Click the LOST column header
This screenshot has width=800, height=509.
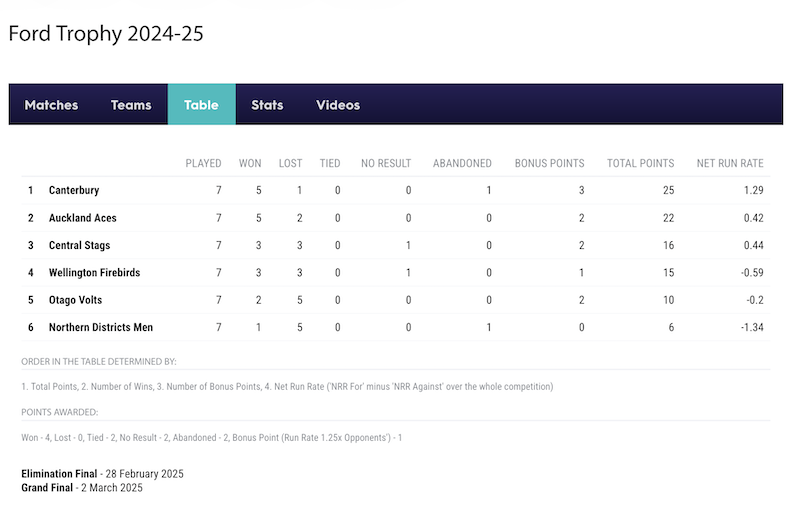coord(290,163)
